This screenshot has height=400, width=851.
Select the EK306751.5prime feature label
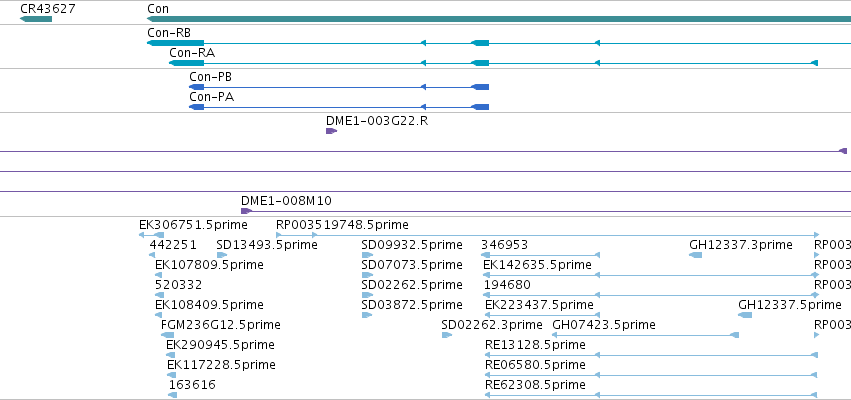coord(193,225)
